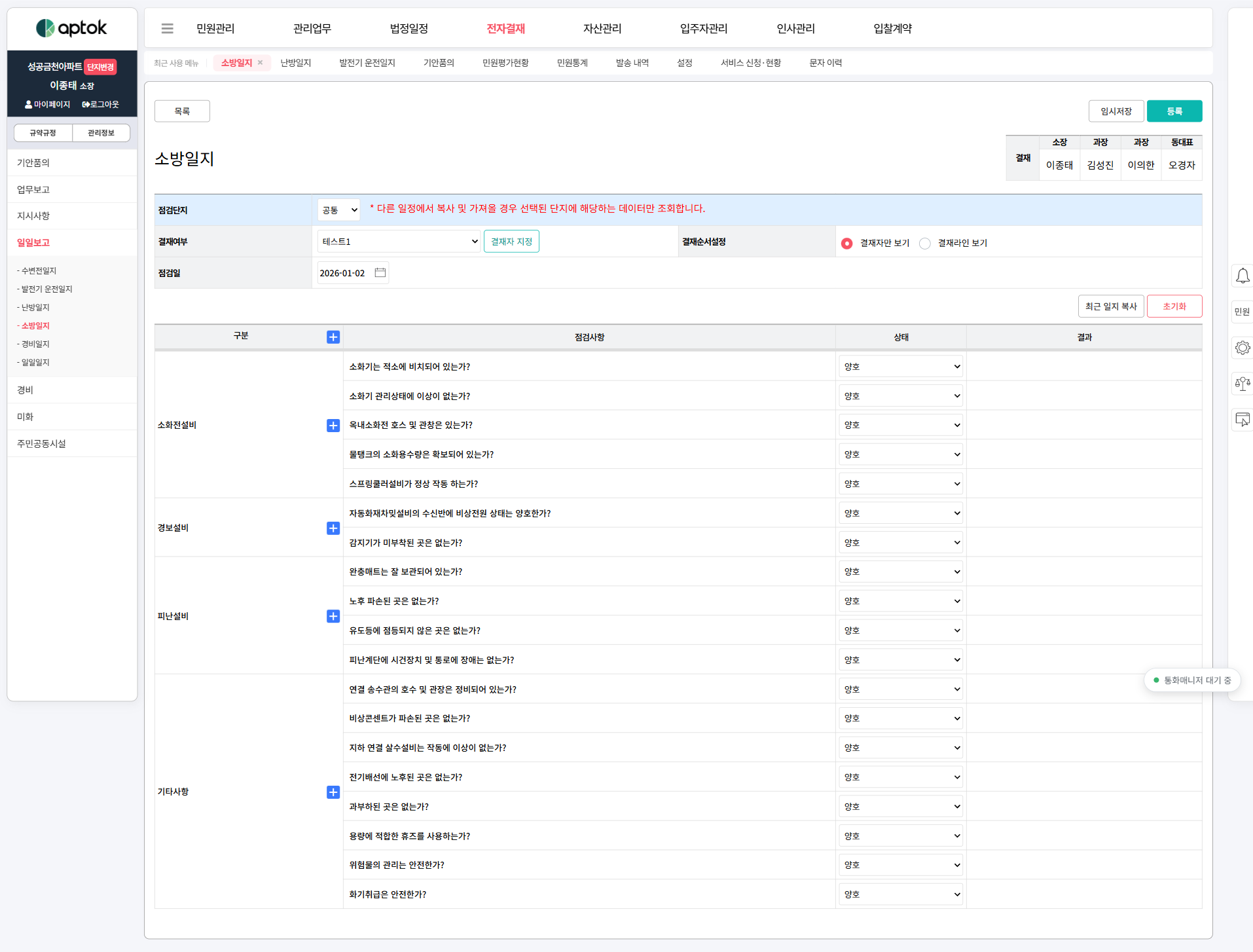The image size is (1253, 952).
Task: Open status dropdown for 완충매트는 잘 보관되어
Action: 901,572
